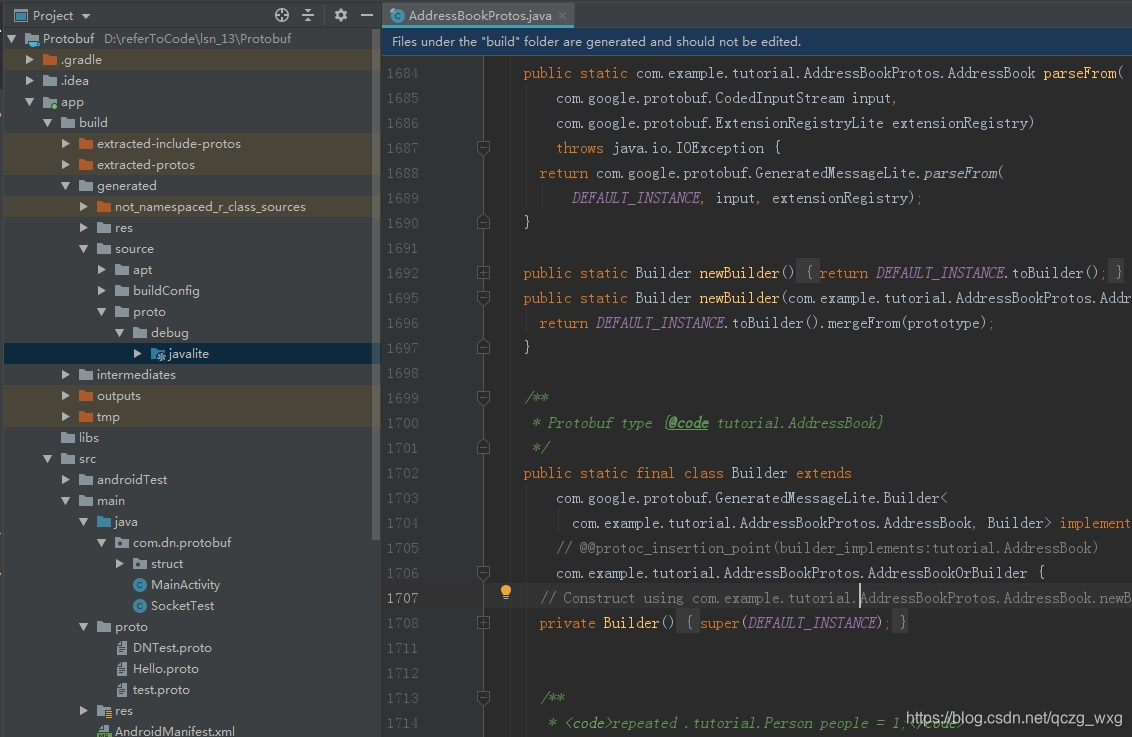Expand the struct package
Viewport: 1132px width, 737px height.
coord(120,563)
